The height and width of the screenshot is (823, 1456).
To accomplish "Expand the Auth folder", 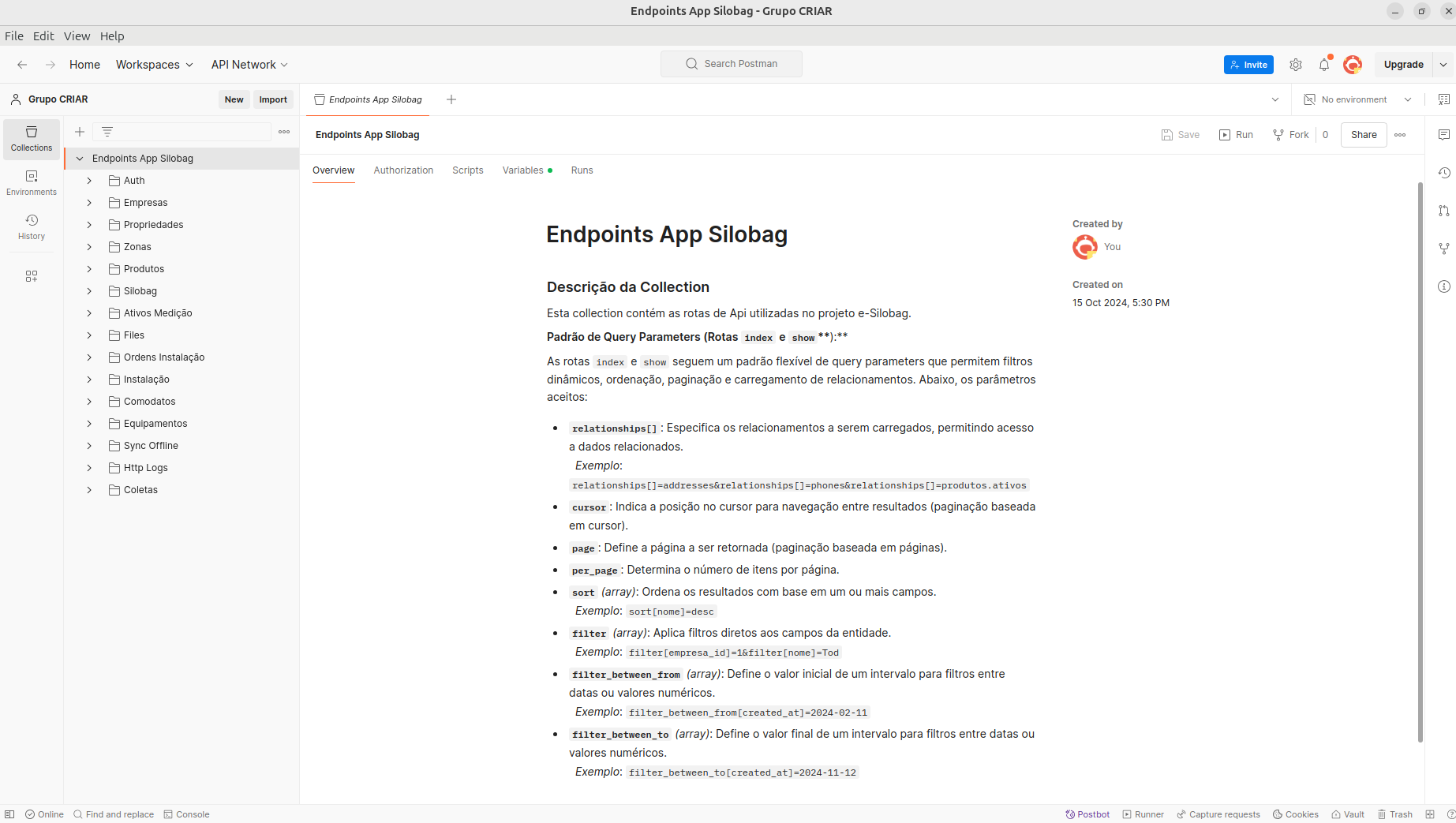I will click(x=89, y=181).
